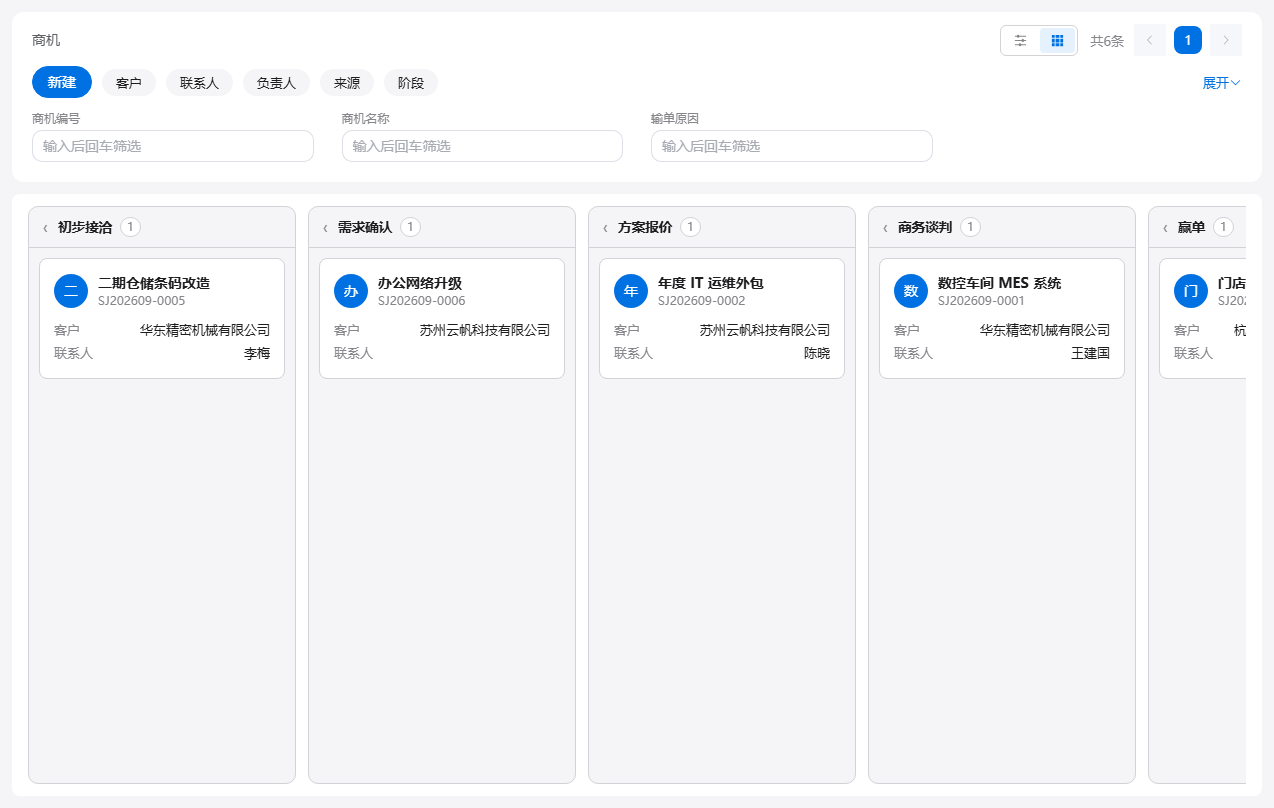Focus the 商机名称 filter input
Image resolution: width=1274 pixels, height=808 pixels.
coord(482,146)
